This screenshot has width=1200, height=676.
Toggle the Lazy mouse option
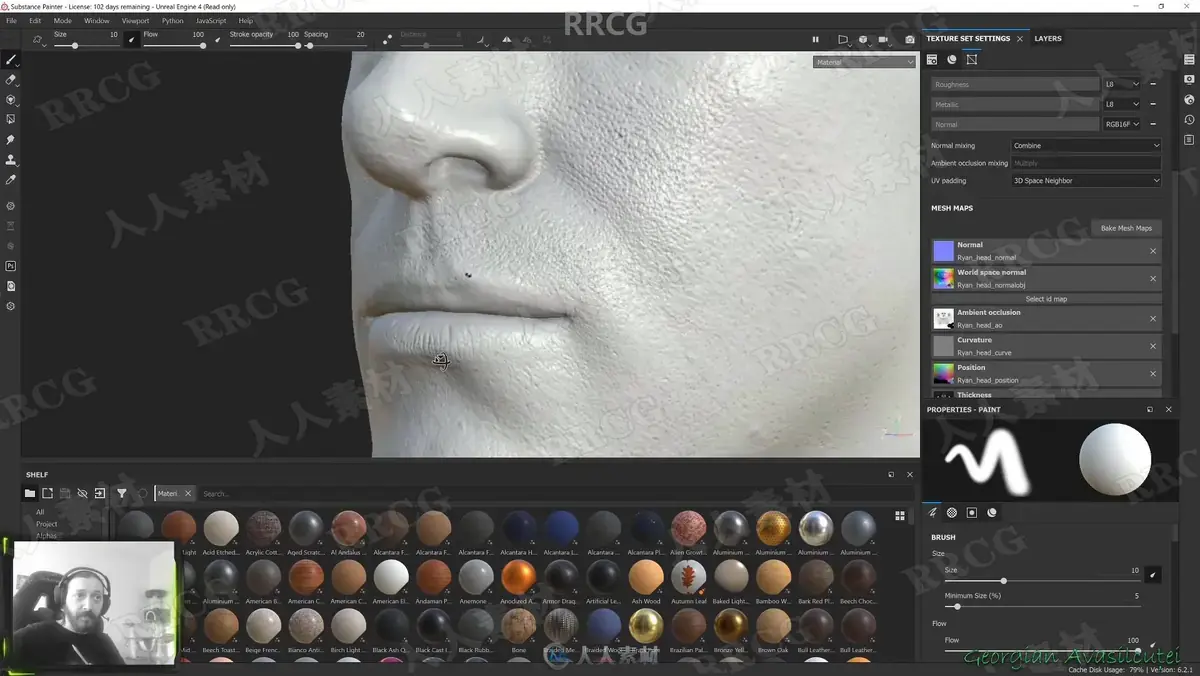pos(387,39)
